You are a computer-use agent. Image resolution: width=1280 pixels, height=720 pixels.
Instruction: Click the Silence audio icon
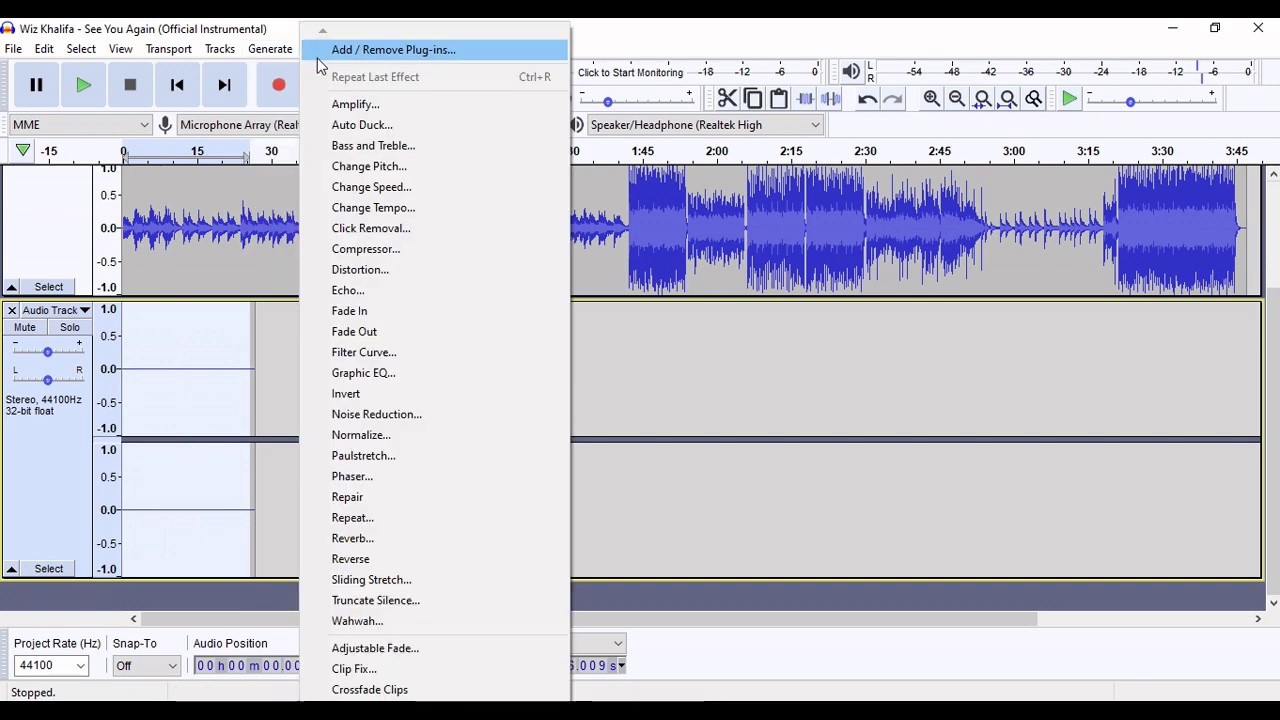(831, 99)
